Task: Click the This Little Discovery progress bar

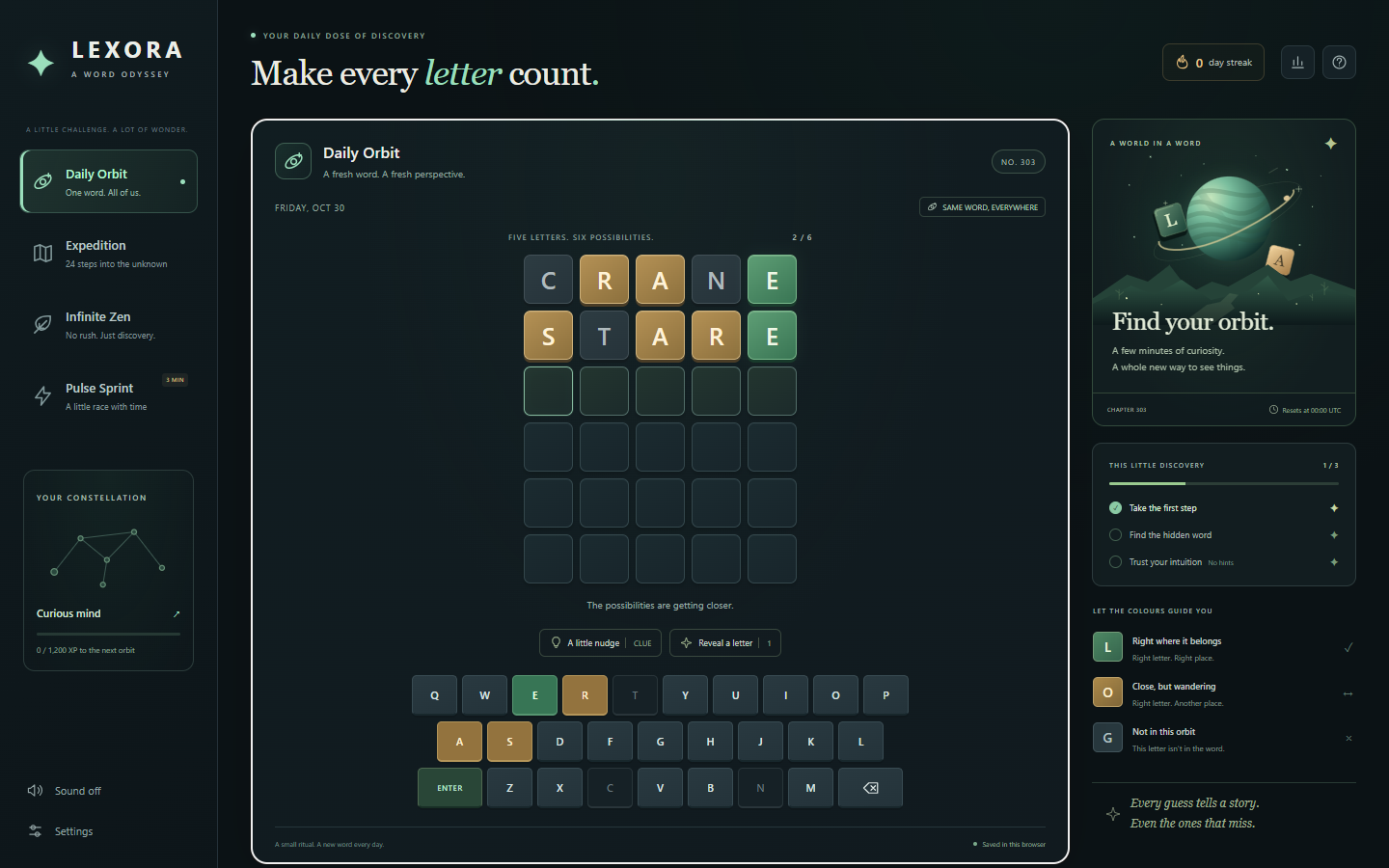Action: point(1223,483)
